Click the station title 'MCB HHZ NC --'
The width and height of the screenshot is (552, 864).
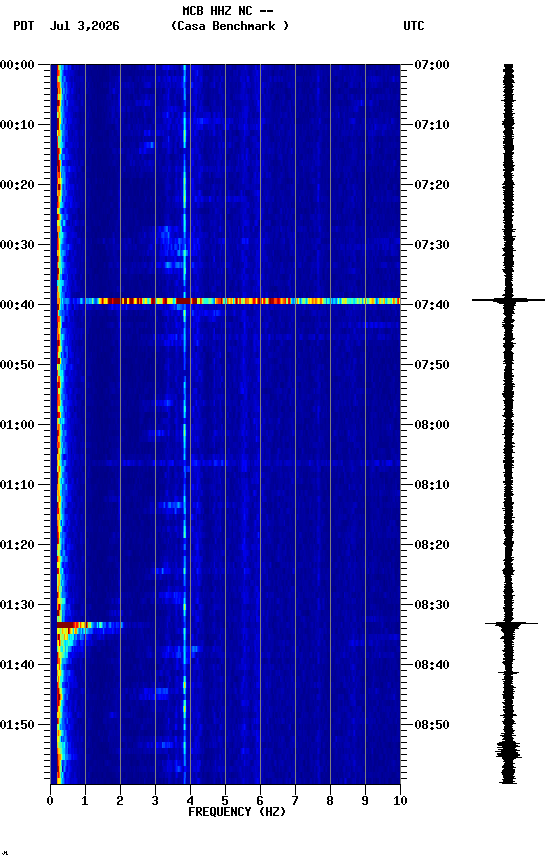228,11
